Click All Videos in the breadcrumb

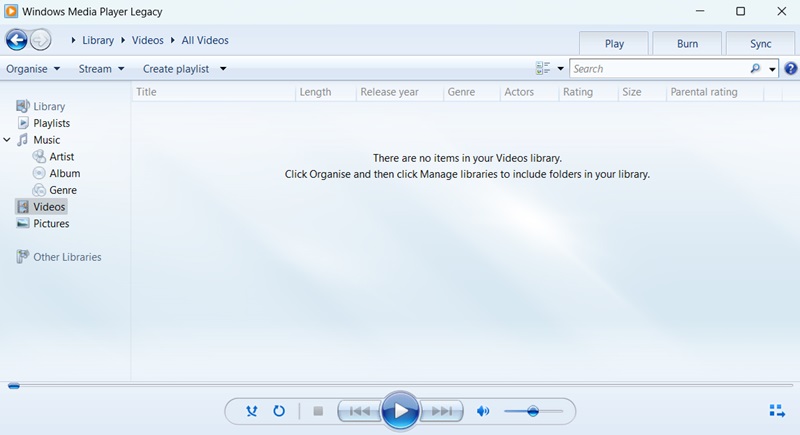click(205, 40)
